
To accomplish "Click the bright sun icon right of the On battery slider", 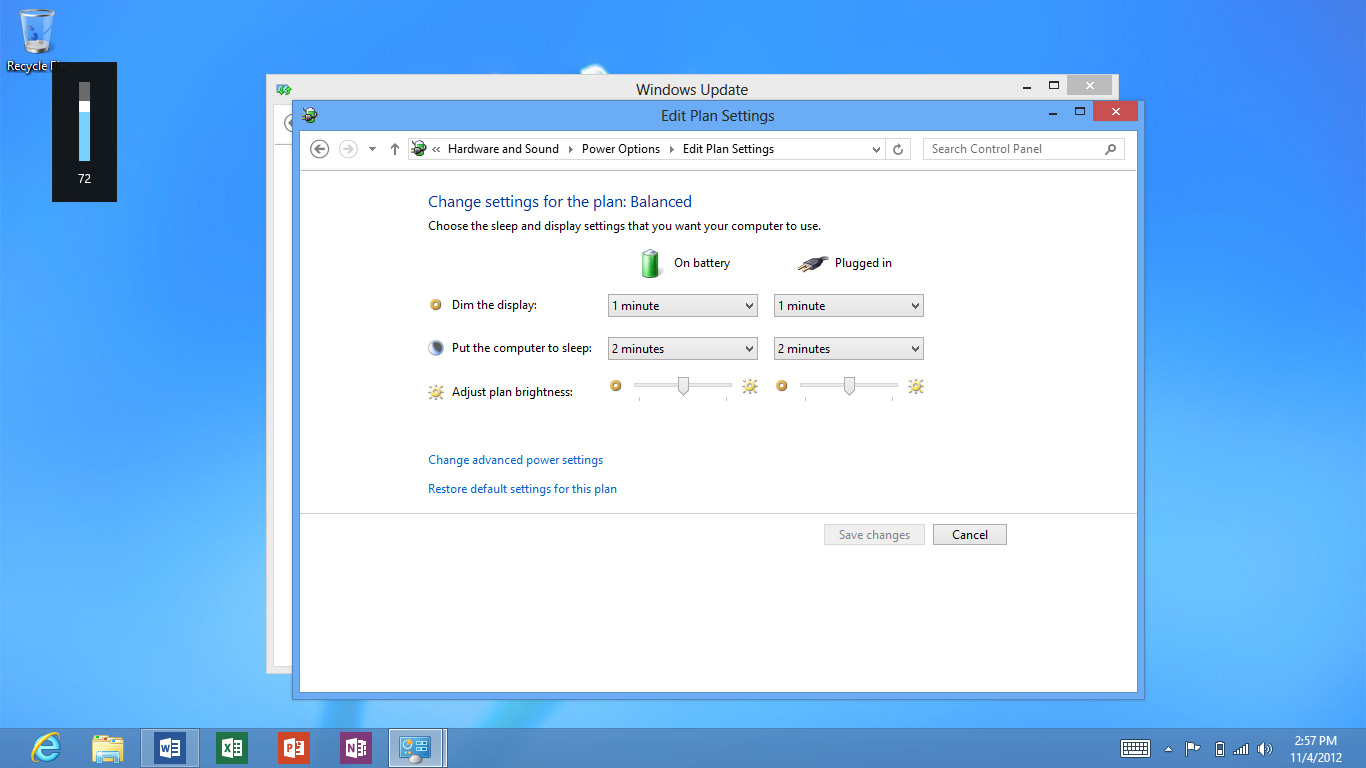I will coord(750,386).
